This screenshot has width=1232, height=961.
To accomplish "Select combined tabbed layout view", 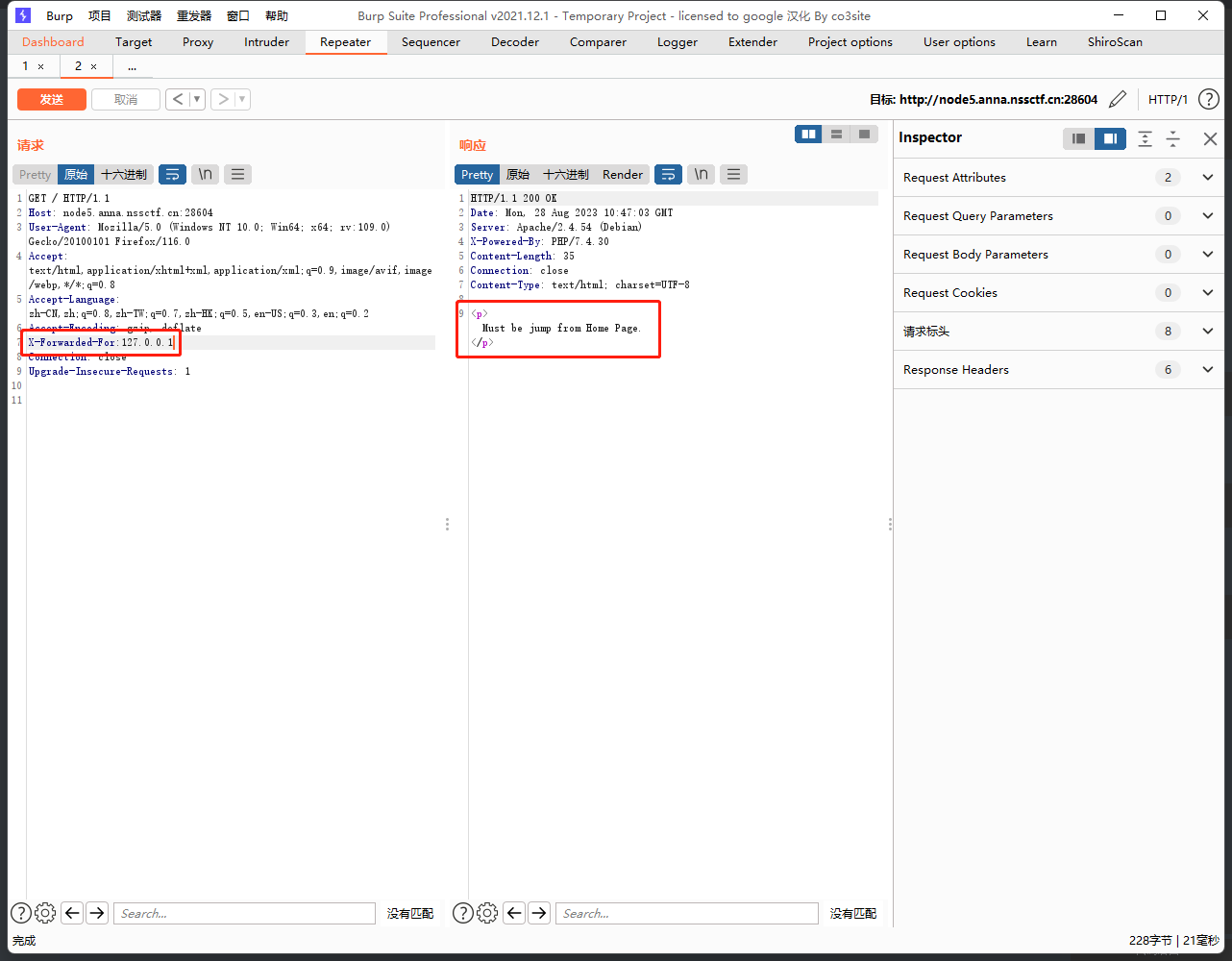I will pos(864,135).
